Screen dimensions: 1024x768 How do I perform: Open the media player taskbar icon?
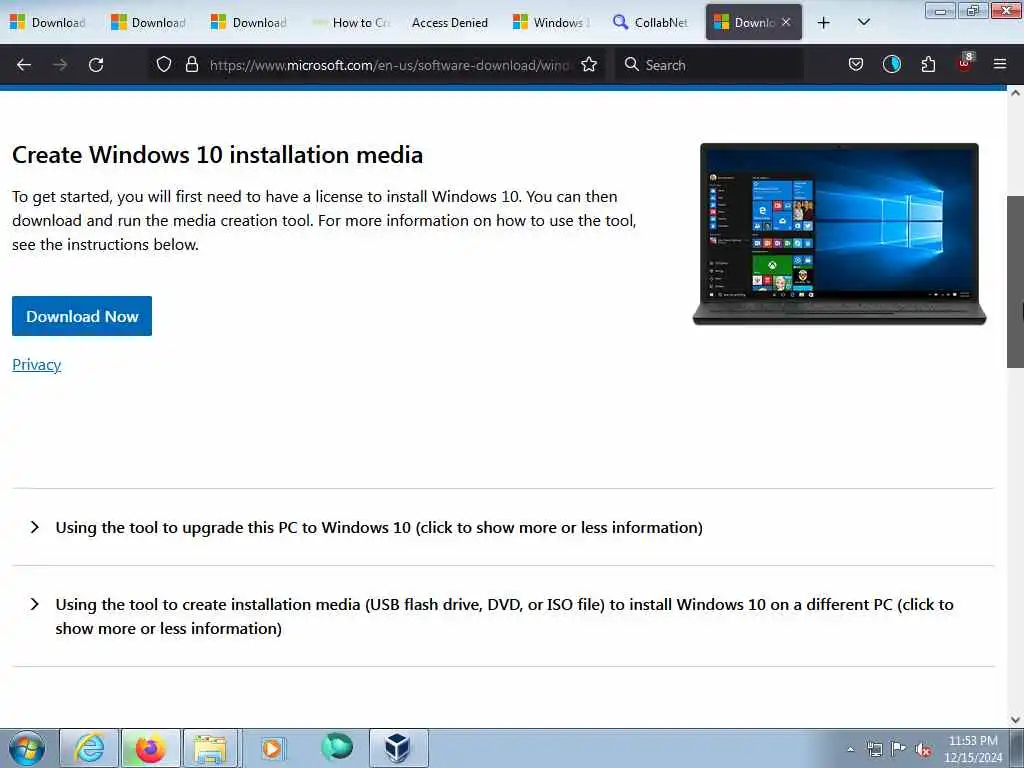pos(272,748)
